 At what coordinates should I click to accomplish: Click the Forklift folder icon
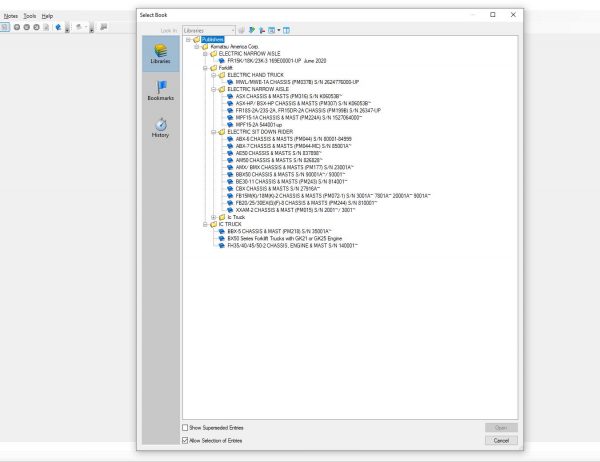(x=214, y=68)
